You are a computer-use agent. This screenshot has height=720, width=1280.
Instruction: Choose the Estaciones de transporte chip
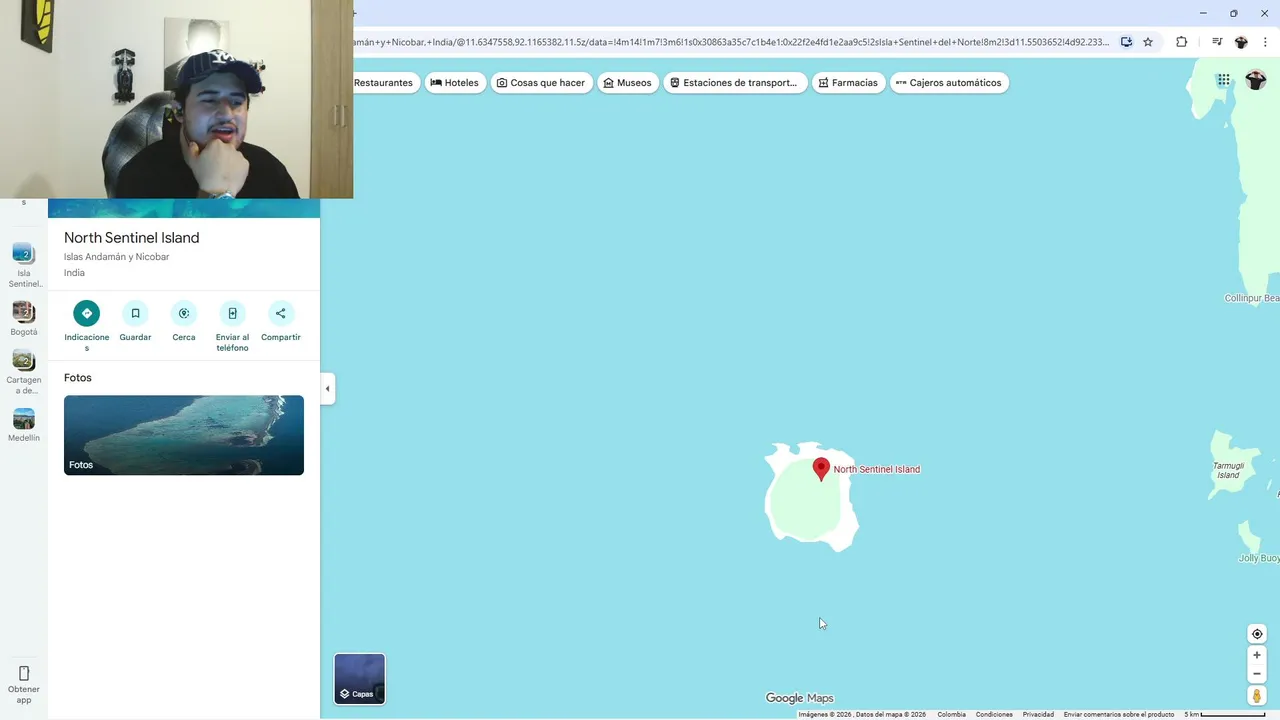(735, 83)
